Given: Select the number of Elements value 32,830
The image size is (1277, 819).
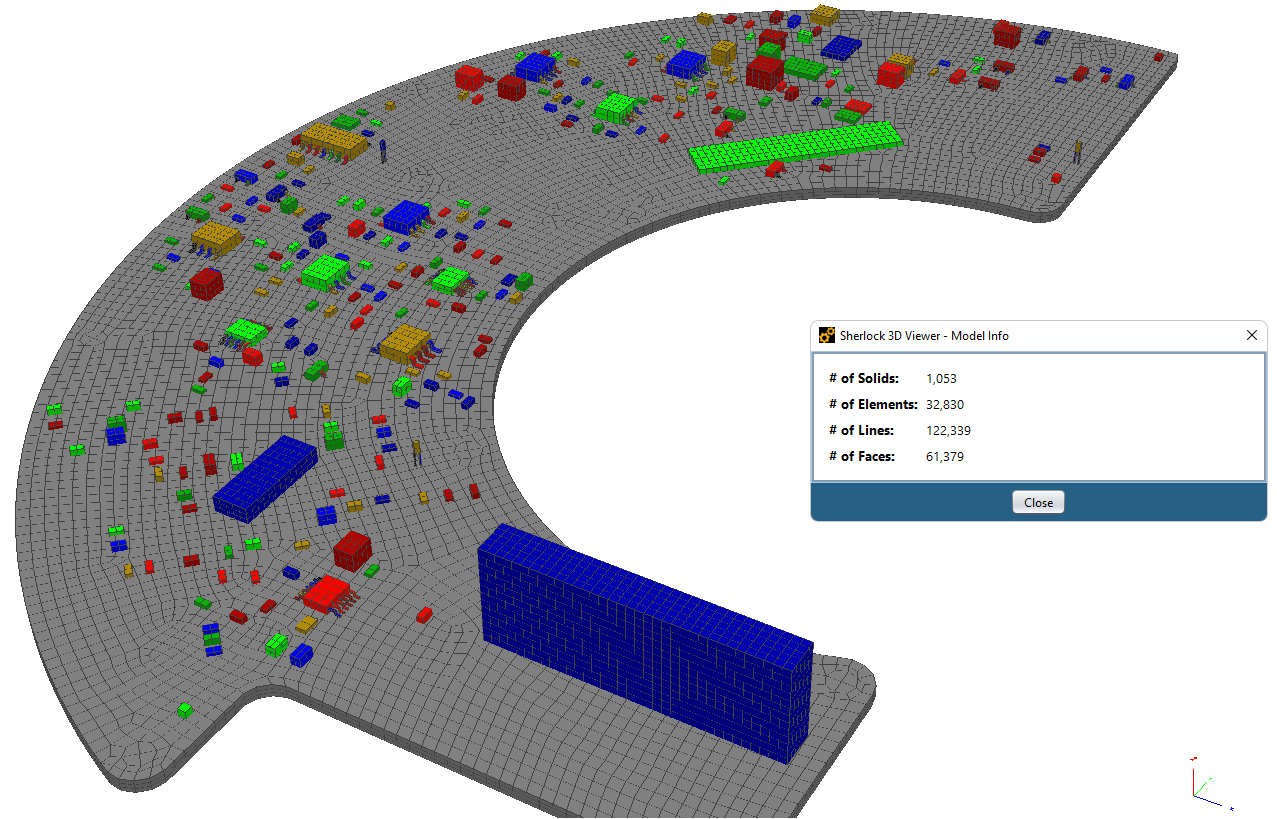Looking at the screenshot, I should coord(944,405).
